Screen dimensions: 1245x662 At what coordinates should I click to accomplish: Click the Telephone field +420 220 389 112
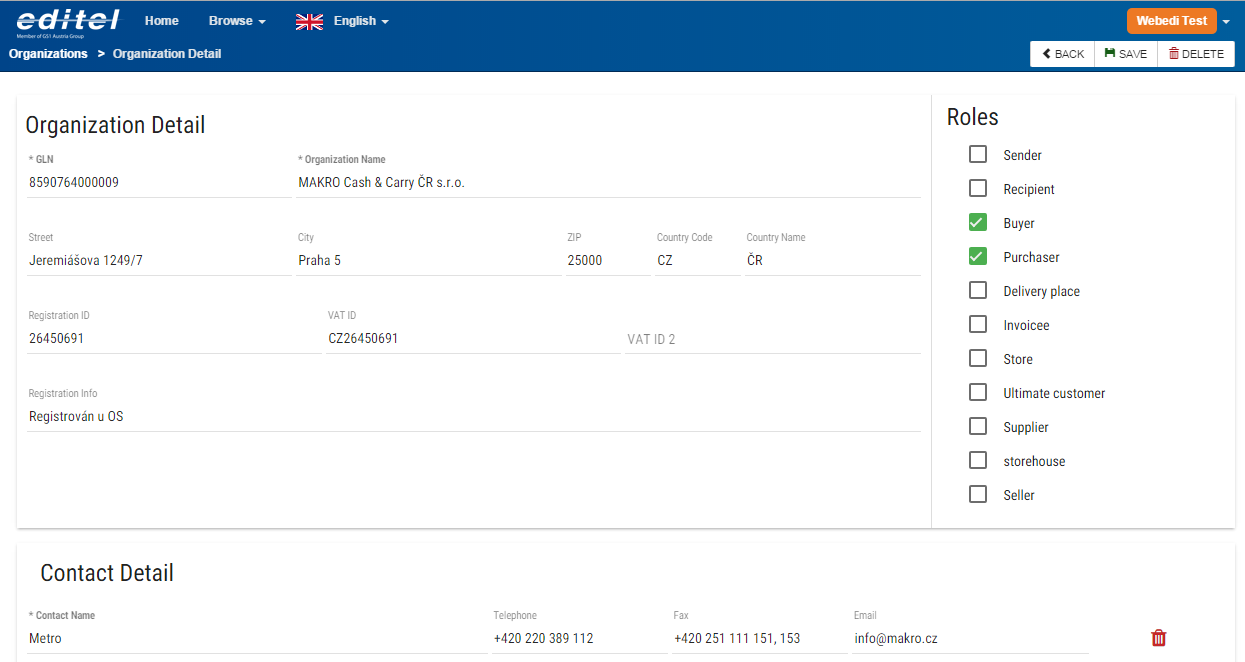pyautogui.click(x=579, y=639)
